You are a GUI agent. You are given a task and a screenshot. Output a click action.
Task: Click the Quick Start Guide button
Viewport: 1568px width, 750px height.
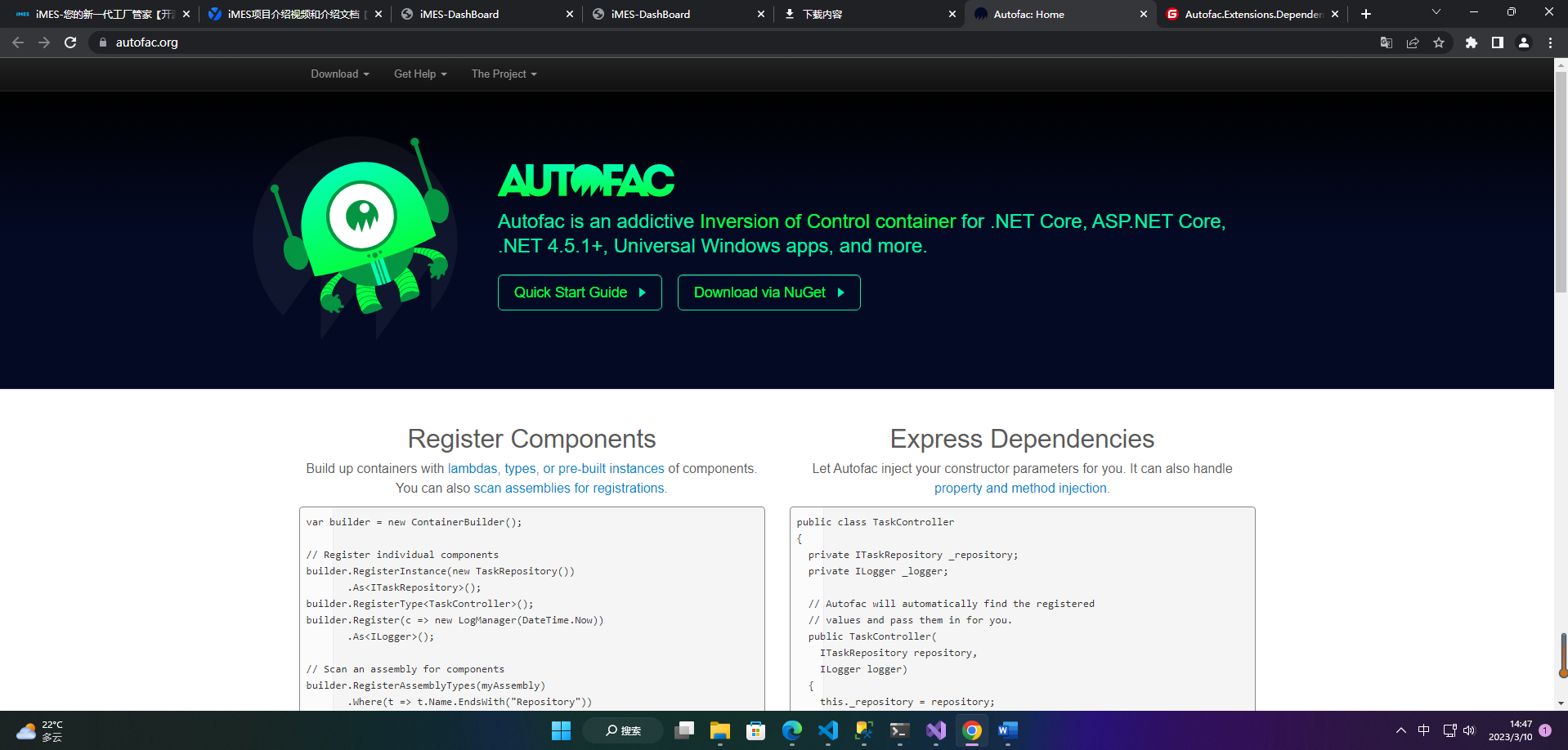click(x=580, y=292)
